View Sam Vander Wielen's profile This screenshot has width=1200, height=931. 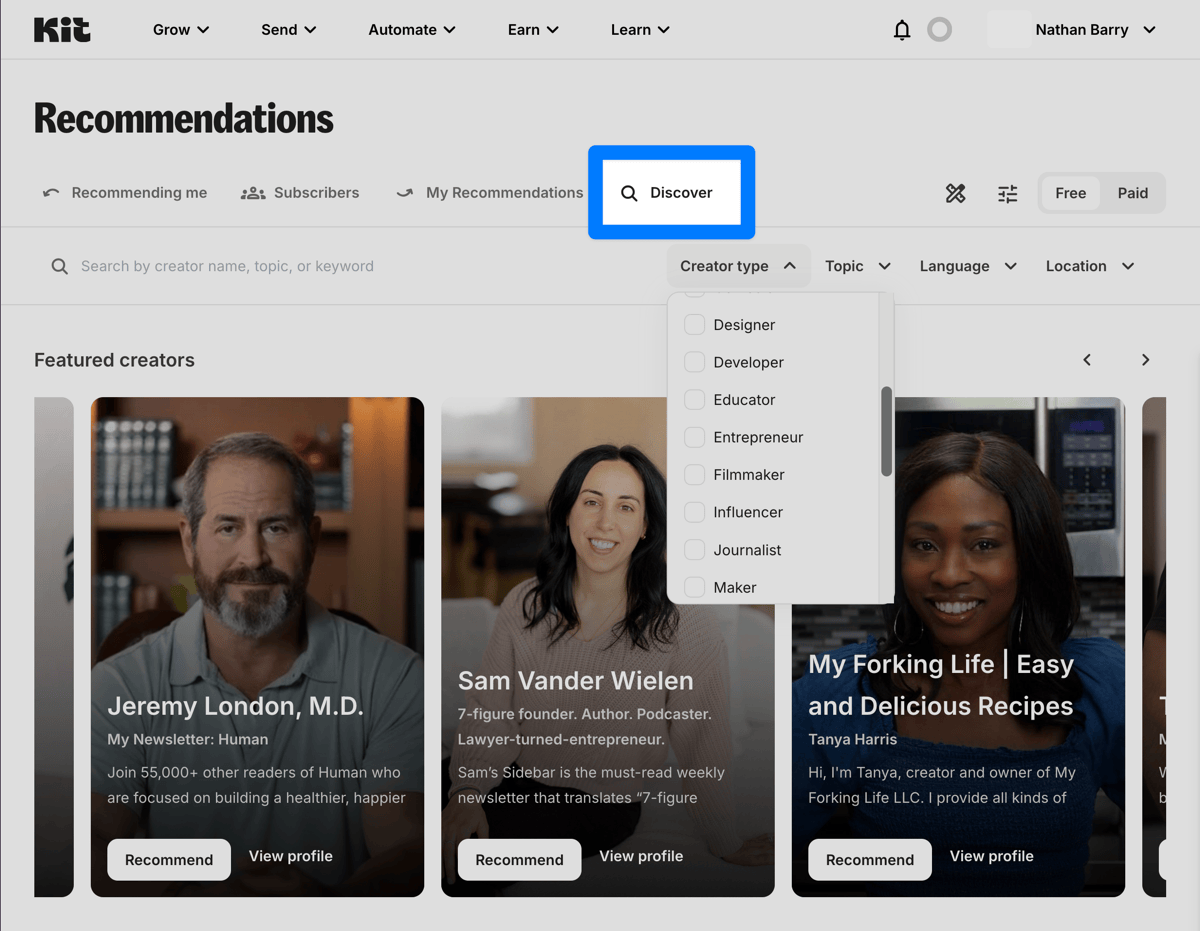pyautogui.click(x=641, y=856)
